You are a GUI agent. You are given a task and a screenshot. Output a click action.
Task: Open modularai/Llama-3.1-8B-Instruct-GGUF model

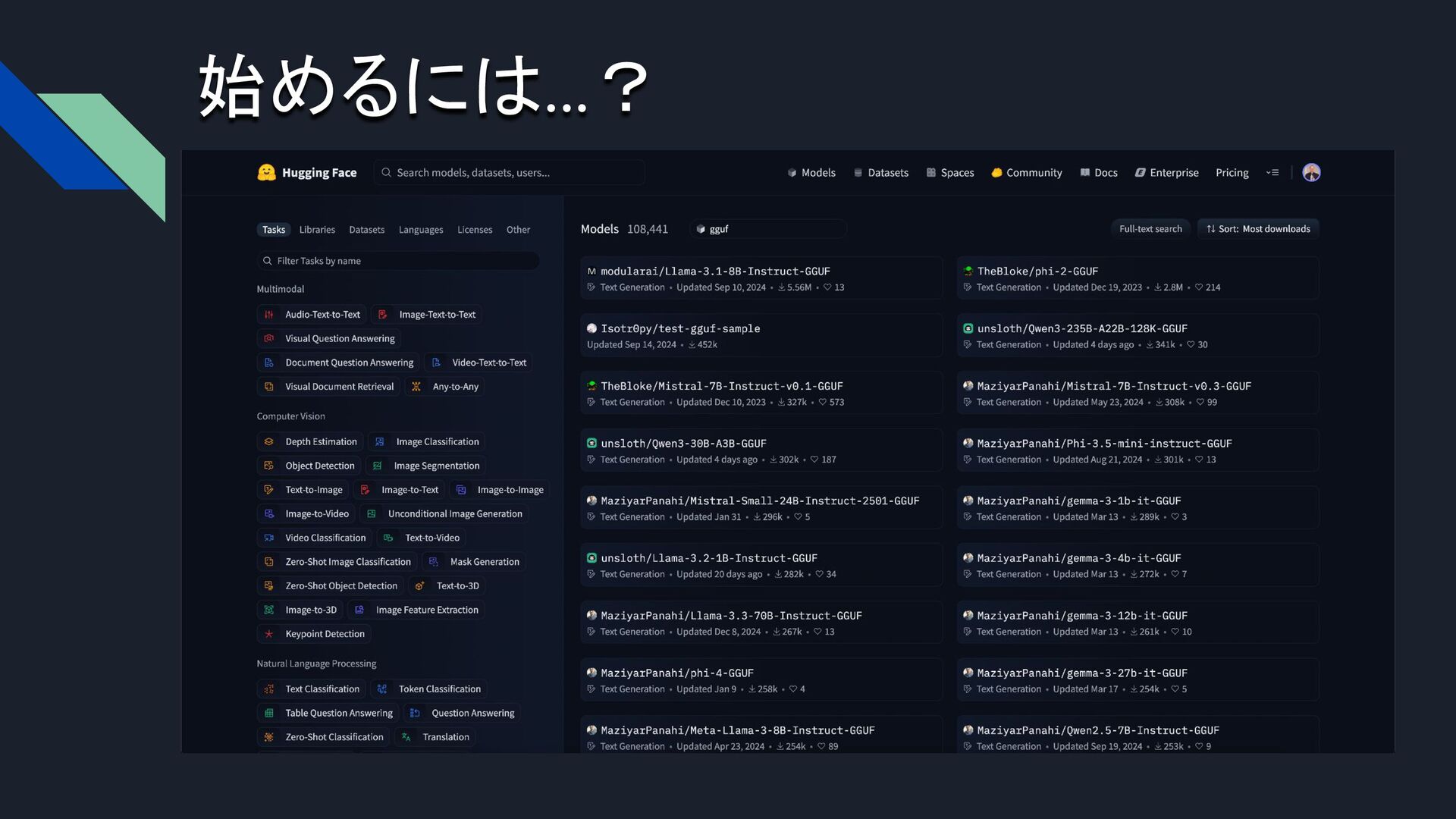715,271
